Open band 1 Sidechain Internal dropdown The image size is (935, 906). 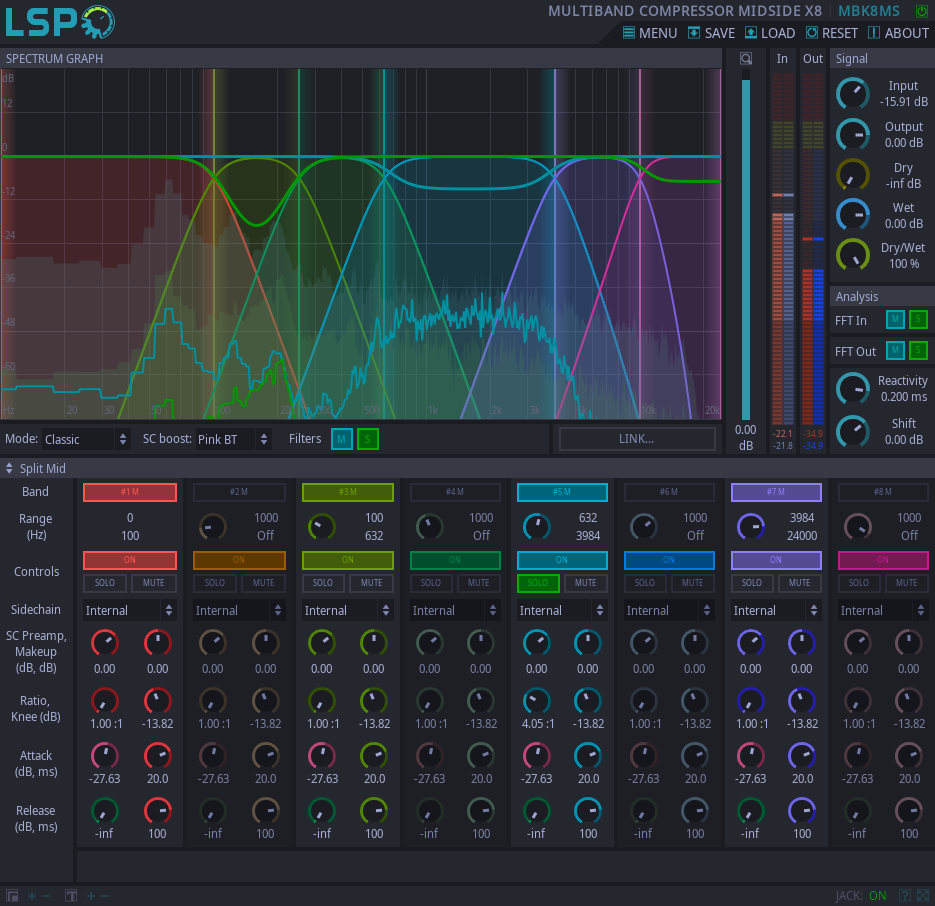129,610
